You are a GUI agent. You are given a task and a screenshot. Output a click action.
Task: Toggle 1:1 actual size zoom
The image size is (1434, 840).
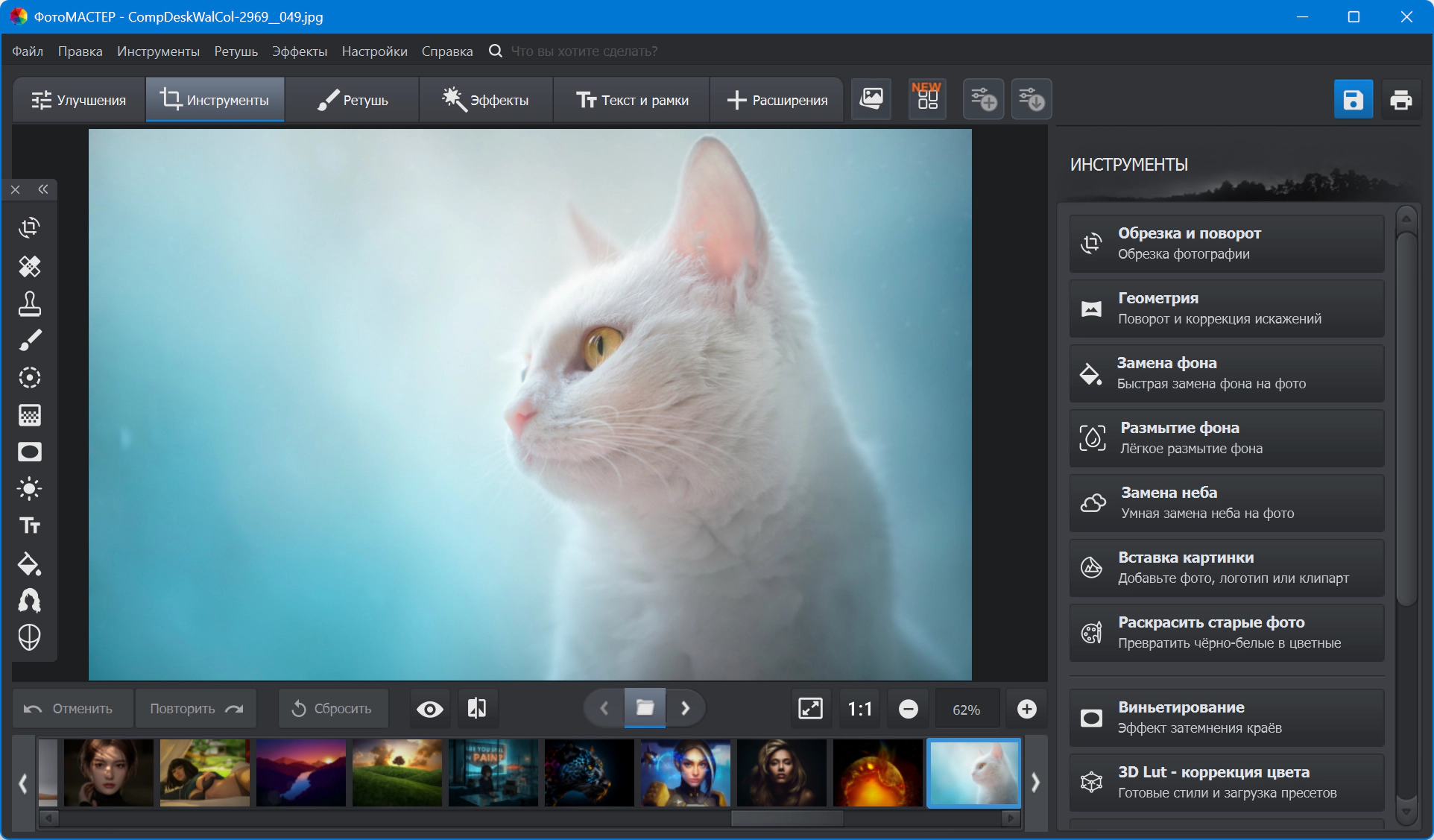coord(859,709)
